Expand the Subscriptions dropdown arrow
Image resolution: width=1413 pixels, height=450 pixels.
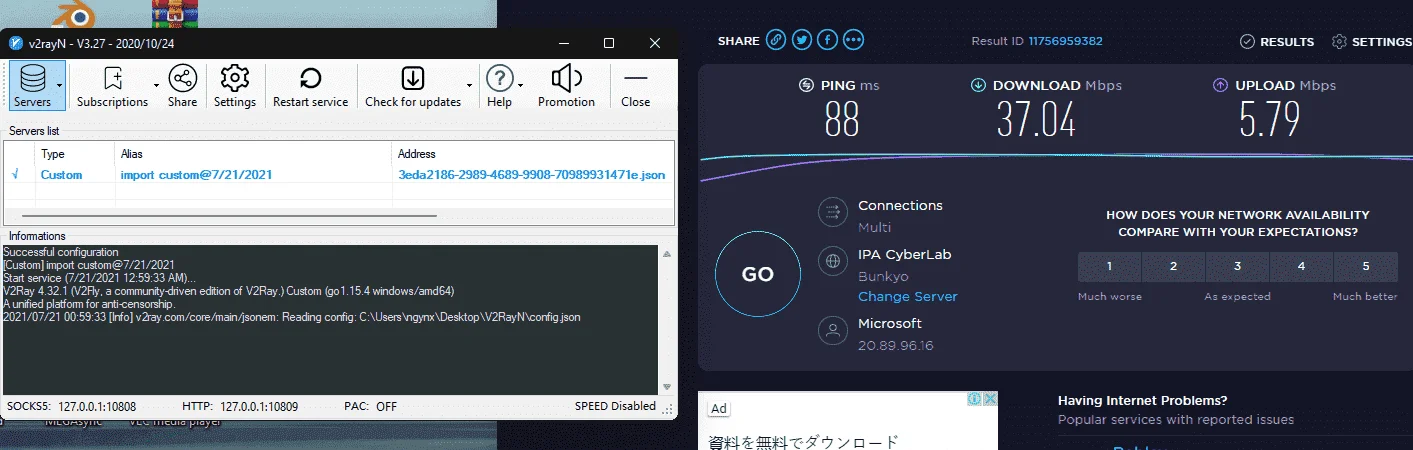click(156, 86)
